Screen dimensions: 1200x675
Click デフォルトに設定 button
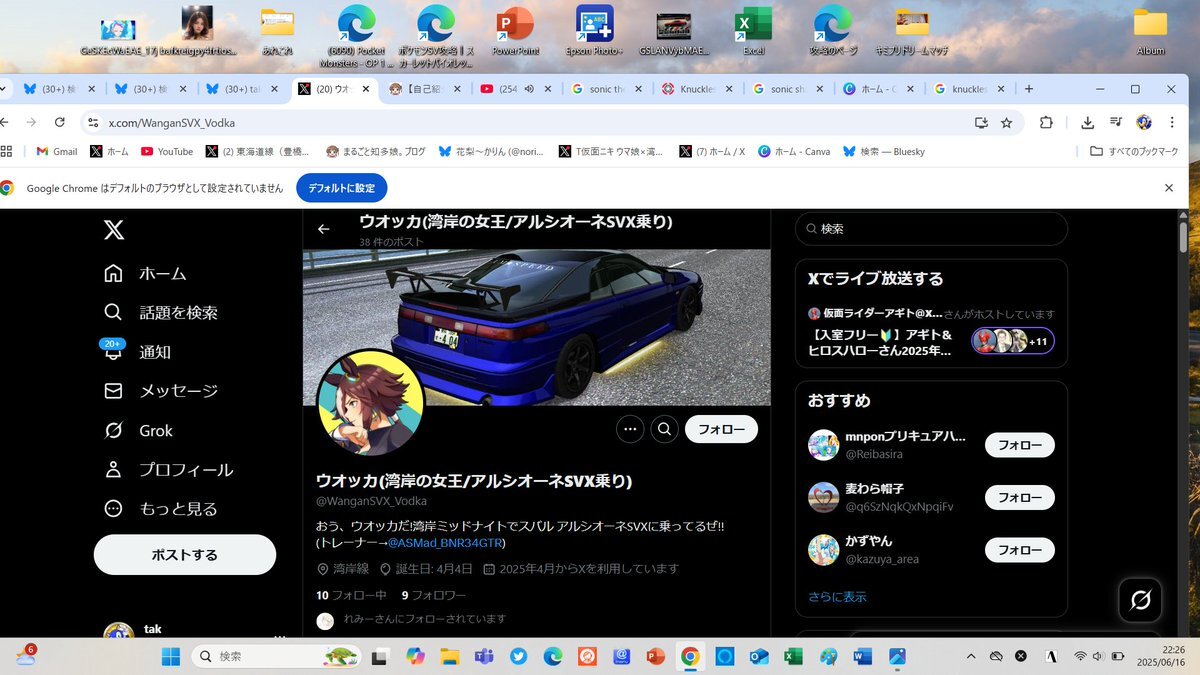coord(341,188)
